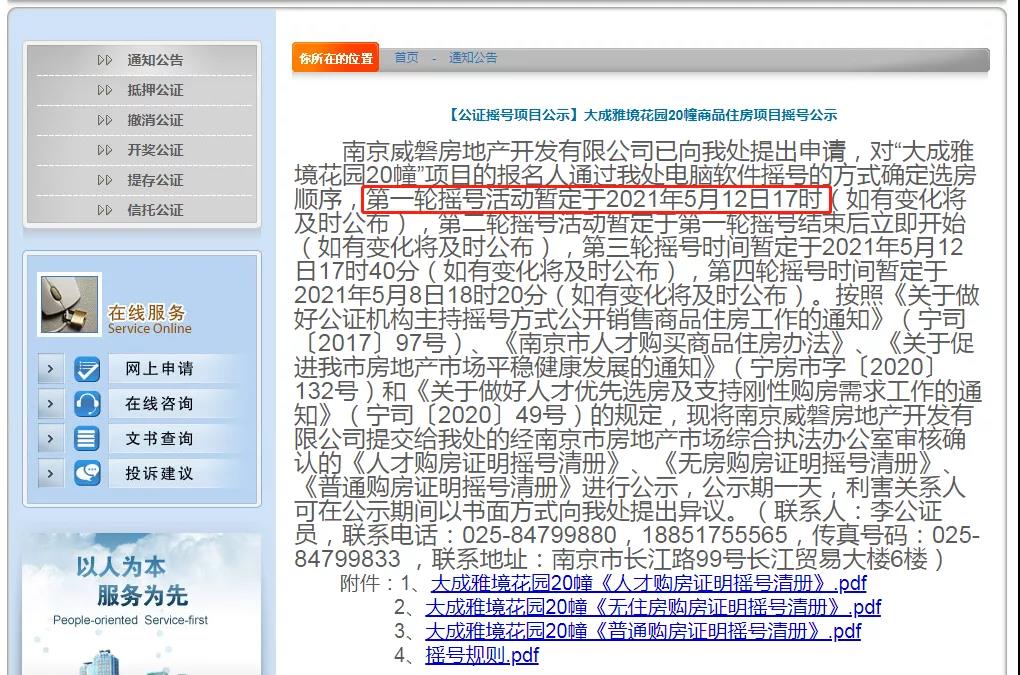Click the 通知公告 breadcrumb link
1020x675 pixels.
point(472,58)
